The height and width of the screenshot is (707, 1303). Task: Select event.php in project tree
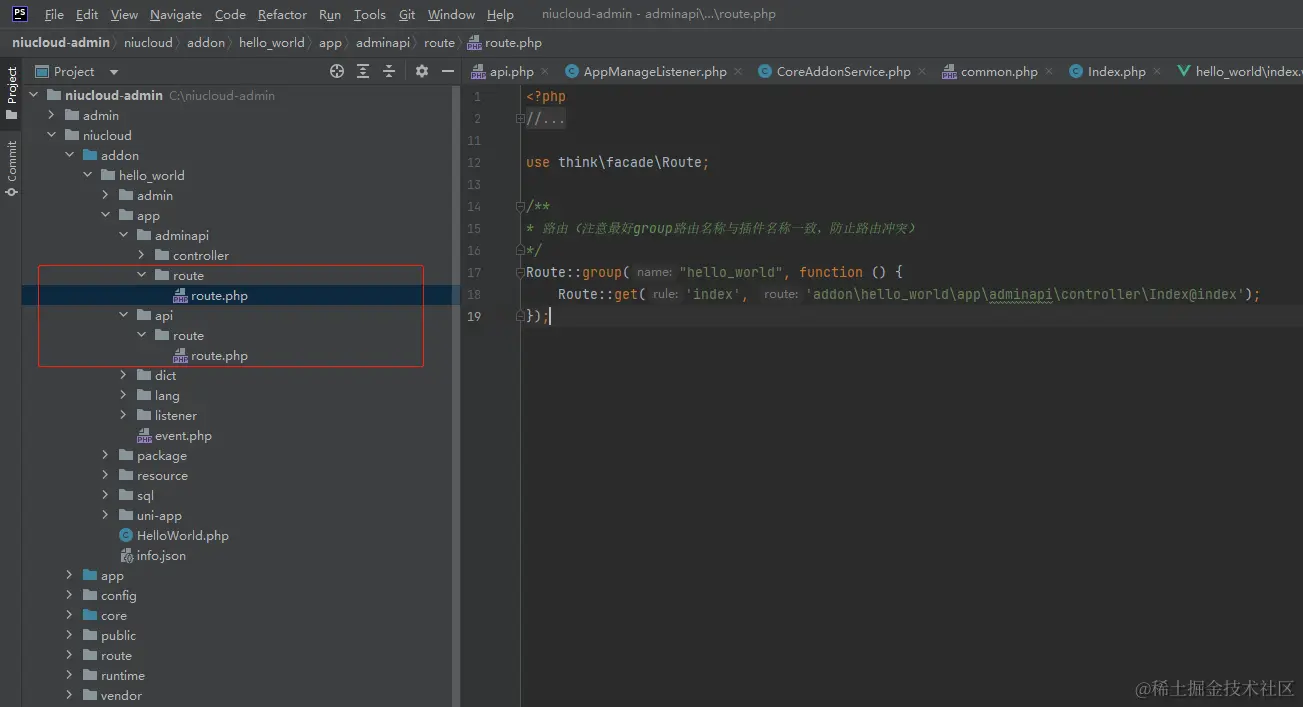[174, 435]
